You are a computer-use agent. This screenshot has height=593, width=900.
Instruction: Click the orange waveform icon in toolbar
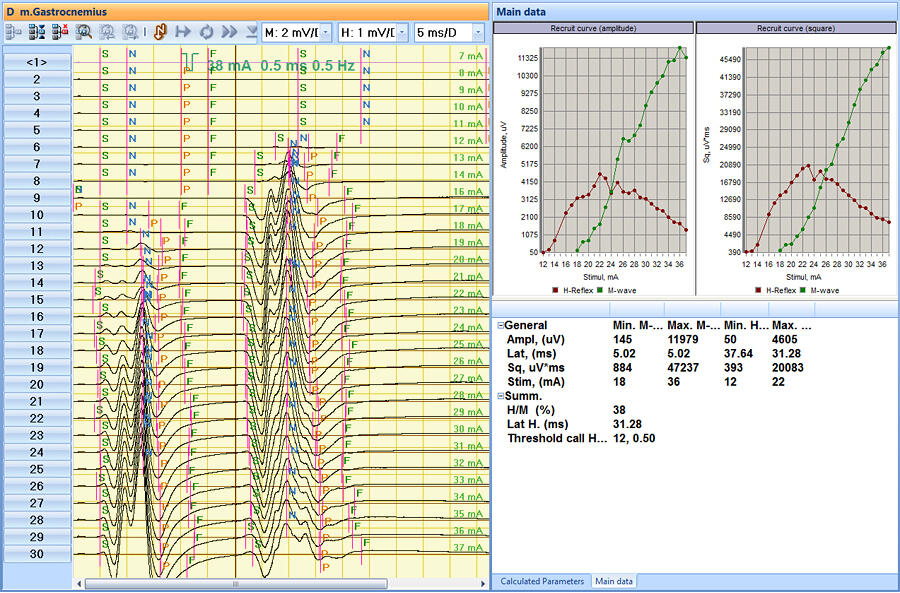pyautogui.click(x=159, y=32)
